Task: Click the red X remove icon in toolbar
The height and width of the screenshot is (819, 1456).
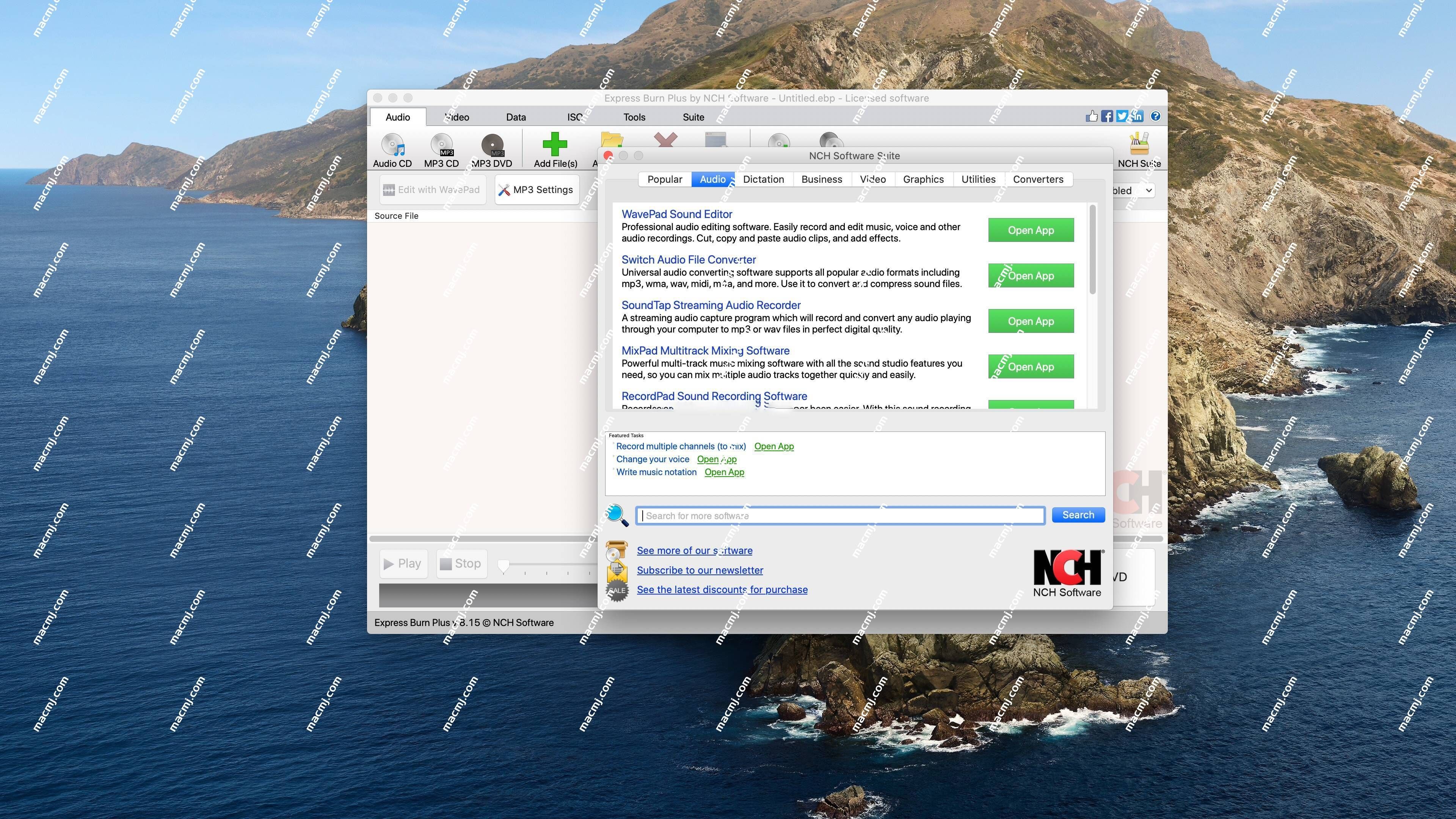Action: click(665, 140)
